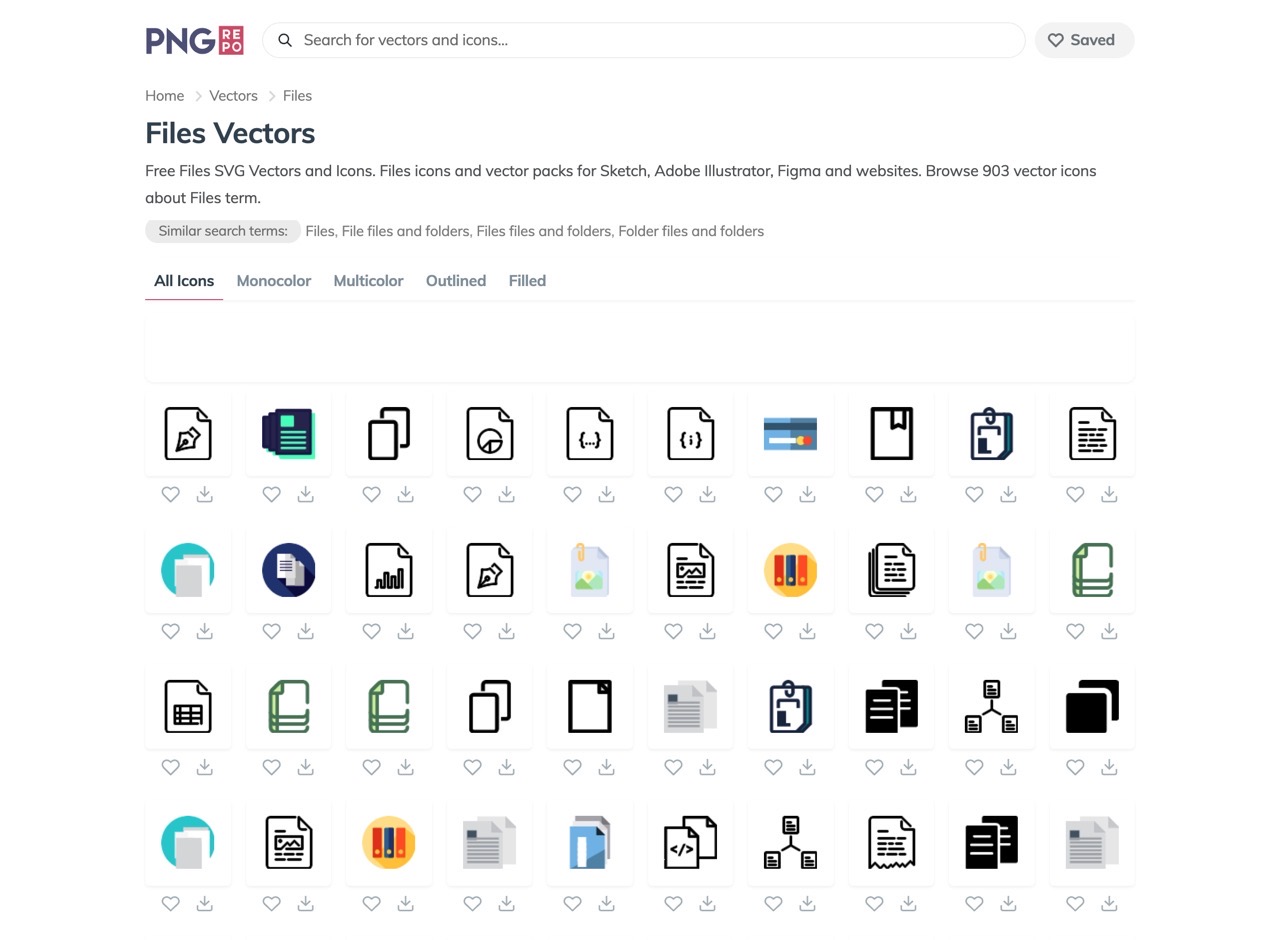The image size is (1280, 940).
Task: Open the pie chart file icon
Action: [489, 434]
